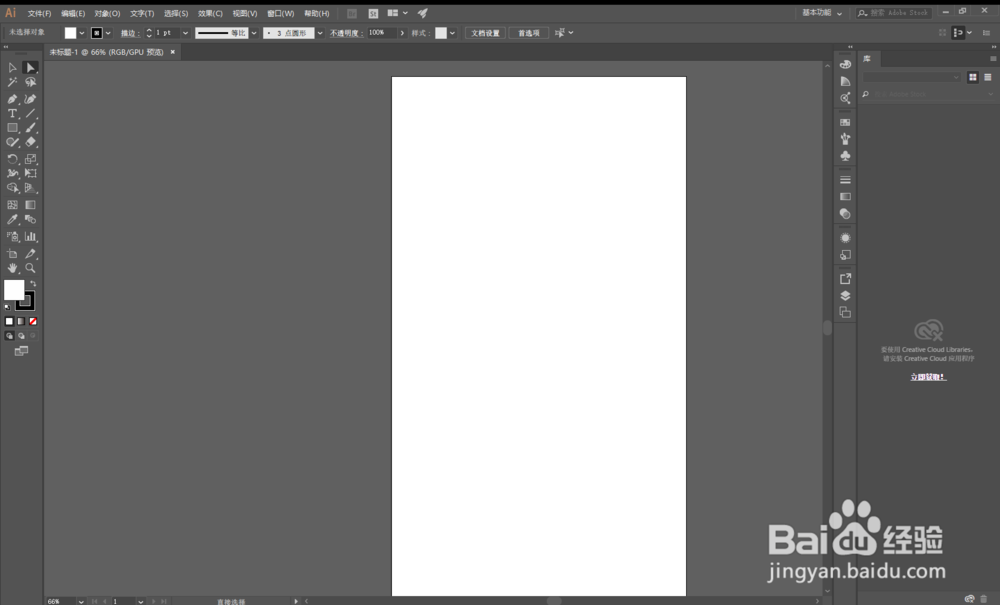Image resolution: width=1000 pixels, height=605 pixels.
Task: Select the Hand tool
Action: (12, 268)
